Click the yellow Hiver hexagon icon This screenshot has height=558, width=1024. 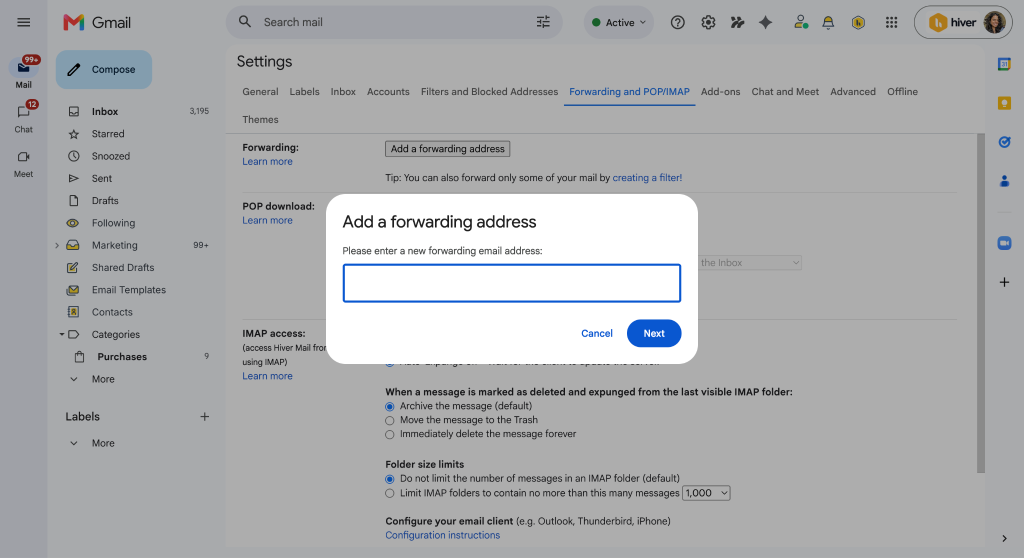(x=858, y=22)
